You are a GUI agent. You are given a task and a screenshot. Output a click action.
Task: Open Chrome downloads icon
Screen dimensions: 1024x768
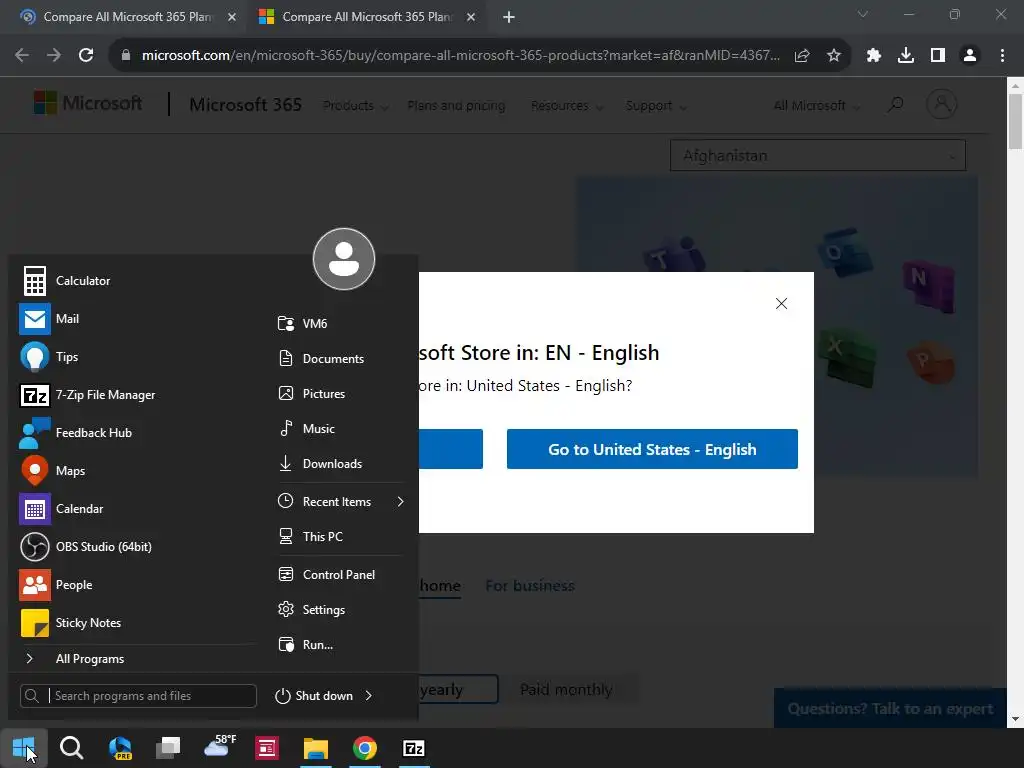pyautogui.click(x=906, y=56)
